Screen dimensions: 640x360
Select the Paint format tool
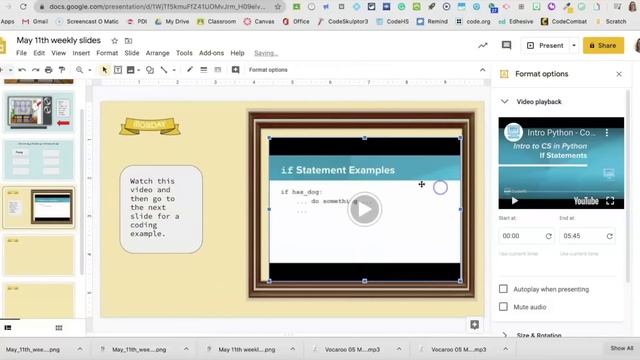click(x=62, y=70)
